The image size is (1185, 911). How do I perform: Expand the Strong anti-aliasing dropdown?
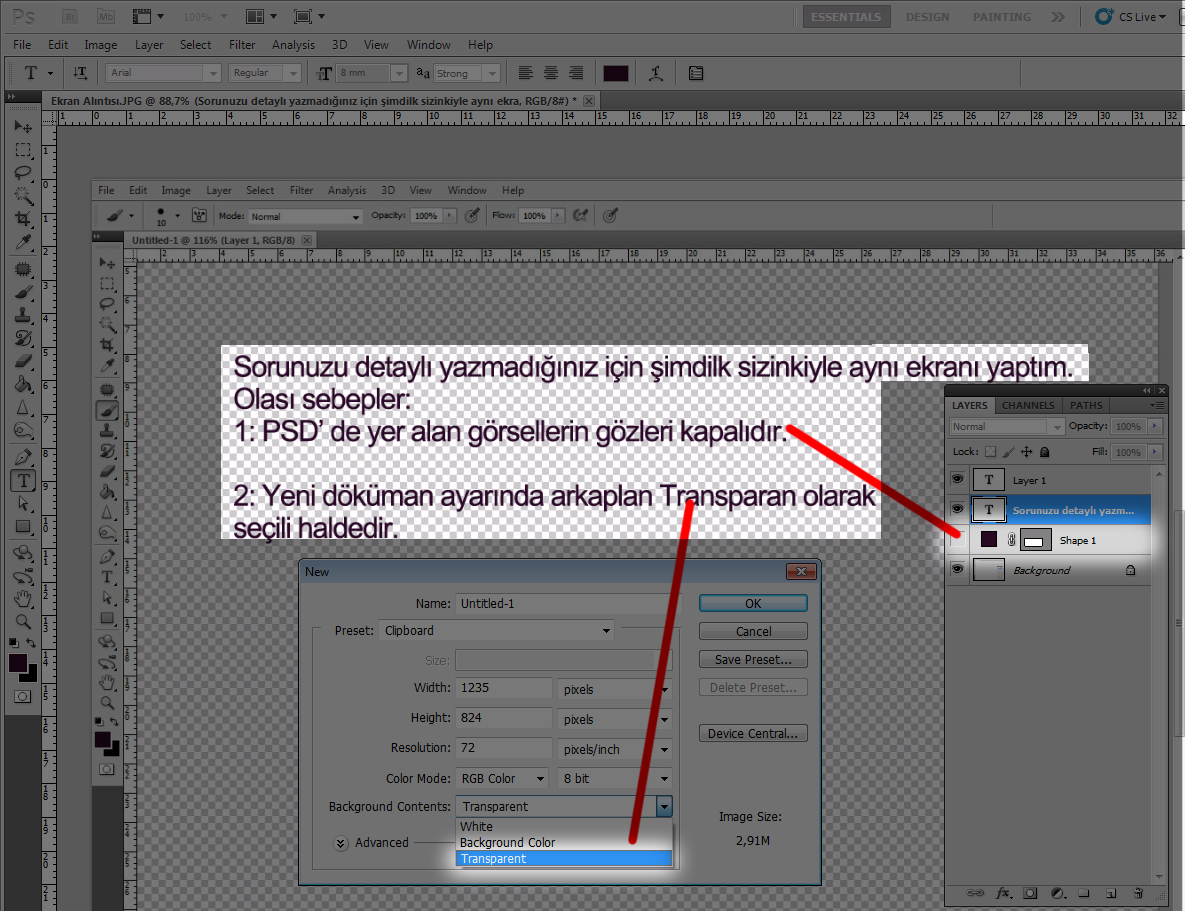[491, 73]
